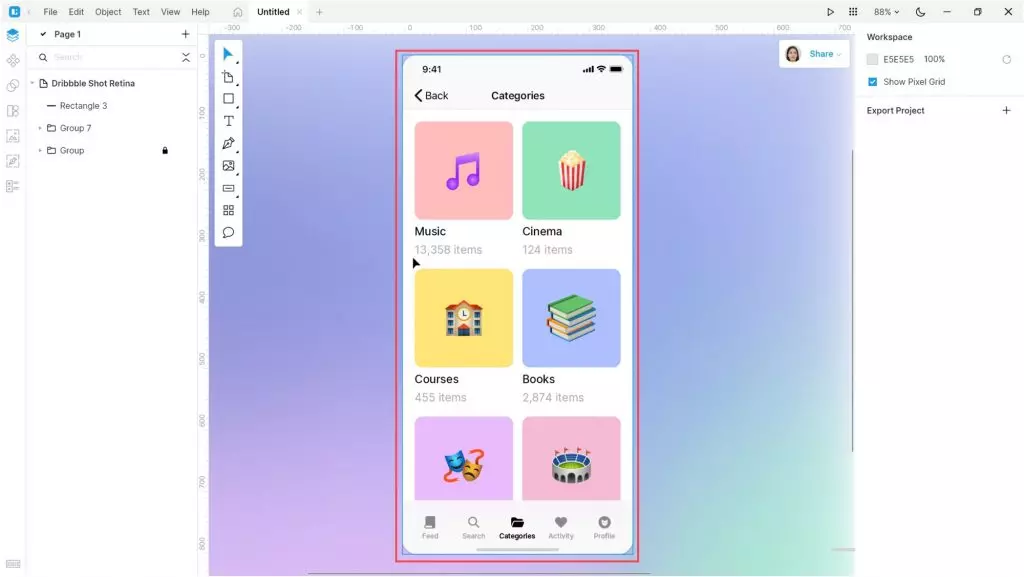Select the Move arrow tool

coord(228,54)
